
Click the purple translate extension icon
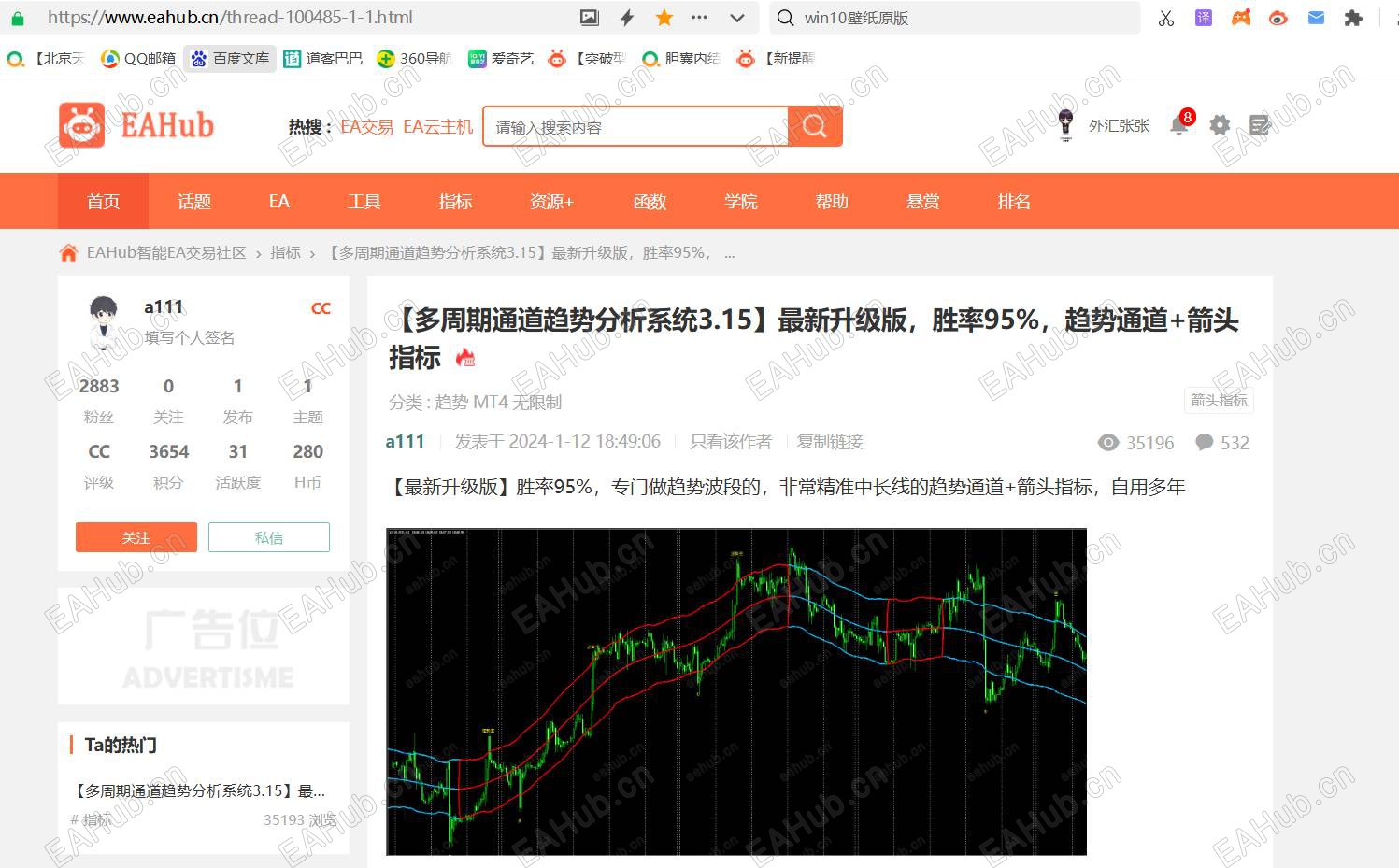pos(1204,18)
